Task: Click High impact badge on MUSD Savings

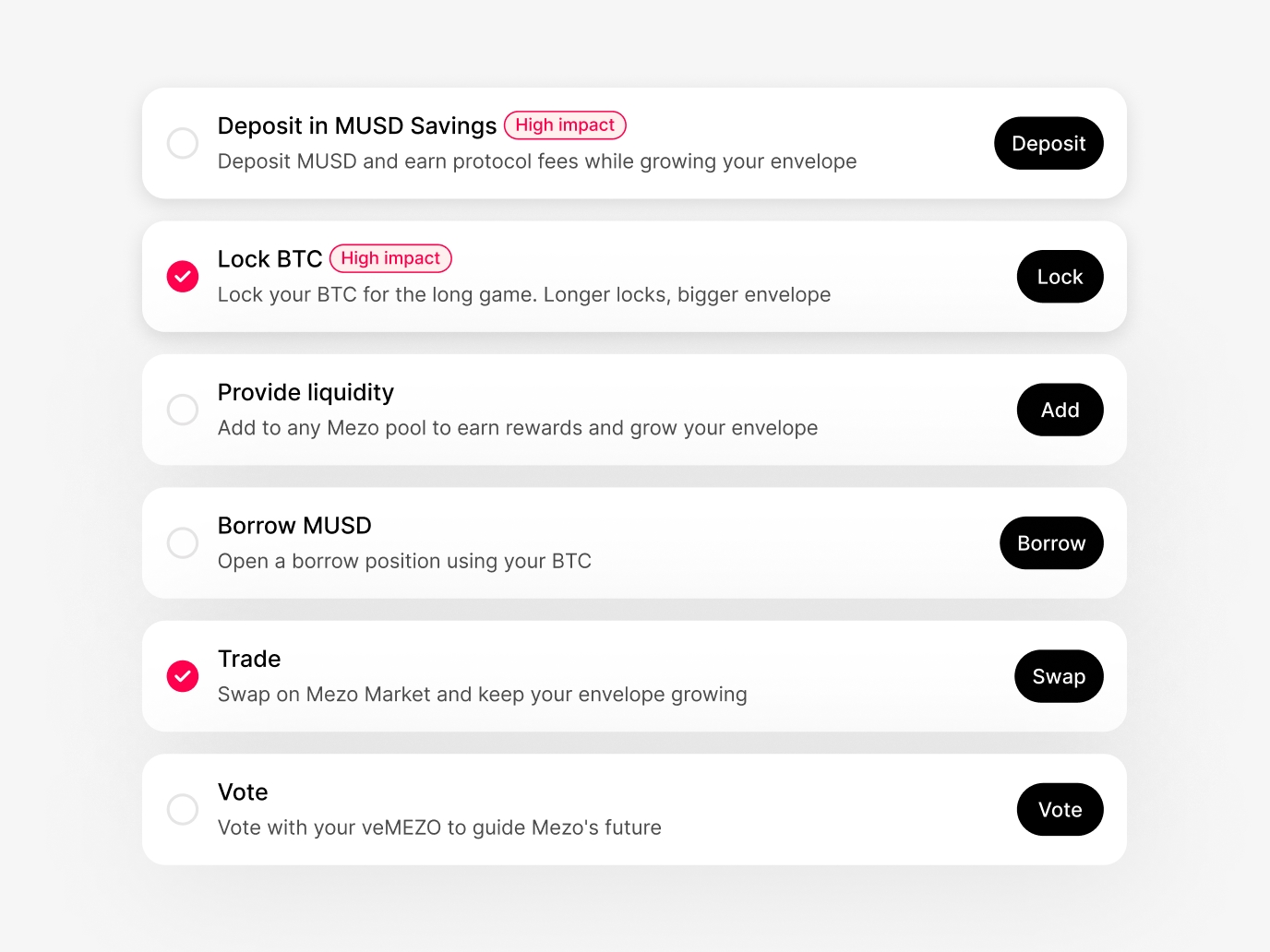Action: [x=565, y=125]
